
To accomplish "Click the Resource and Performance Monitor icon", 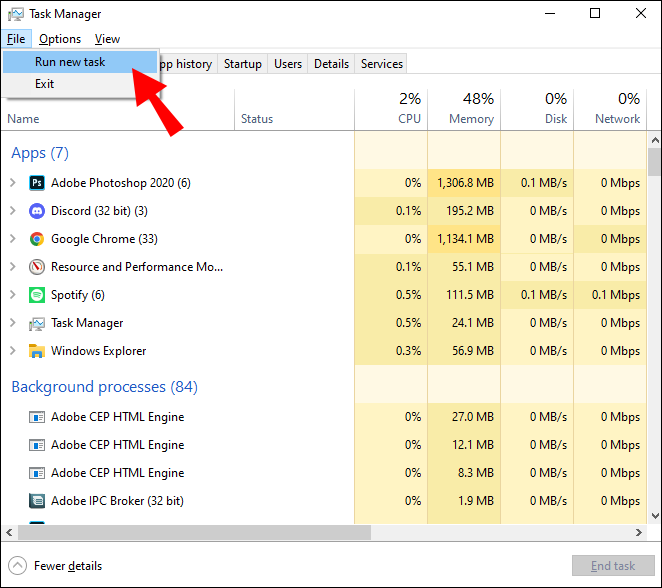I will coord(37,267).
